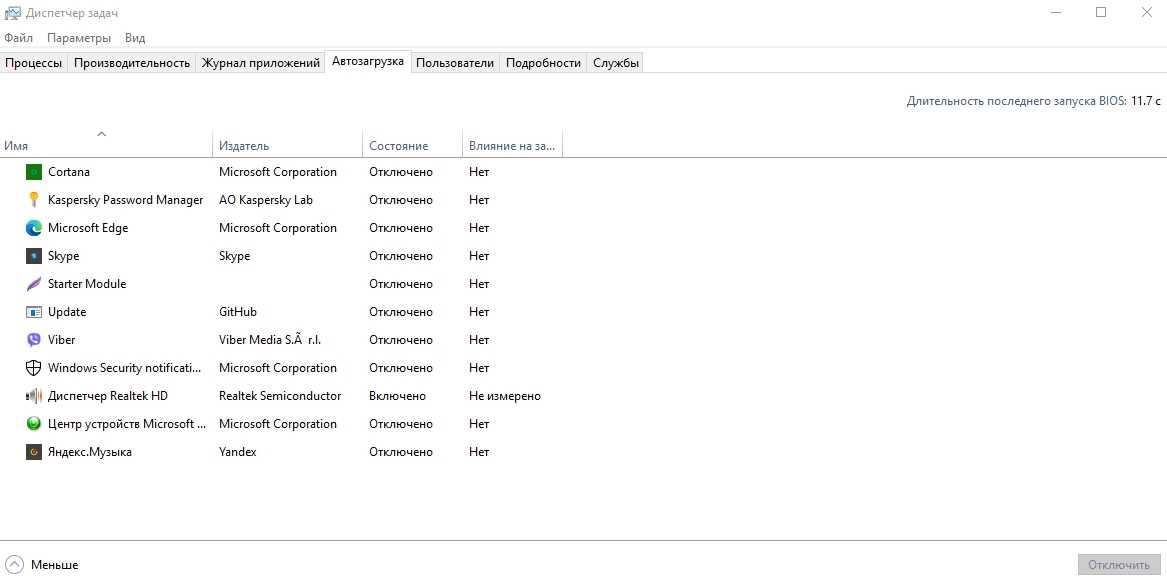
Task: Collapse view with the Меньше chevron
Action: (x=14, y=565)
